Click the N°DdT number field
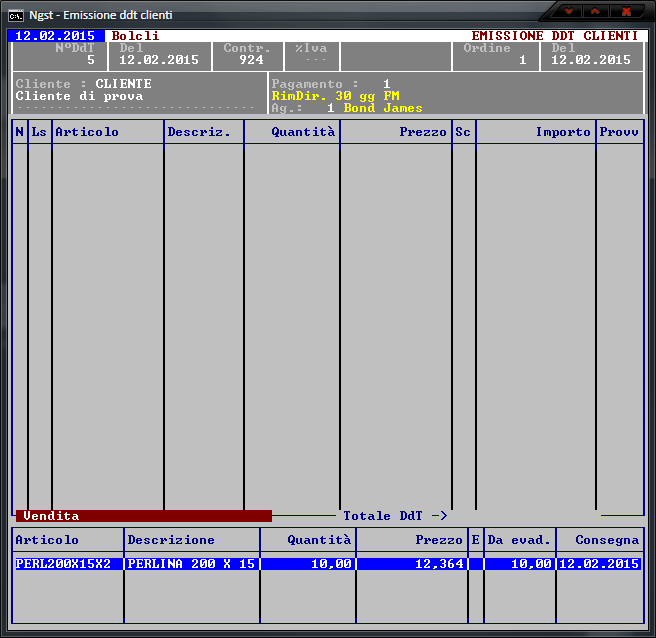The width and height of the screenshot is (656, 638). coord(90,60)
